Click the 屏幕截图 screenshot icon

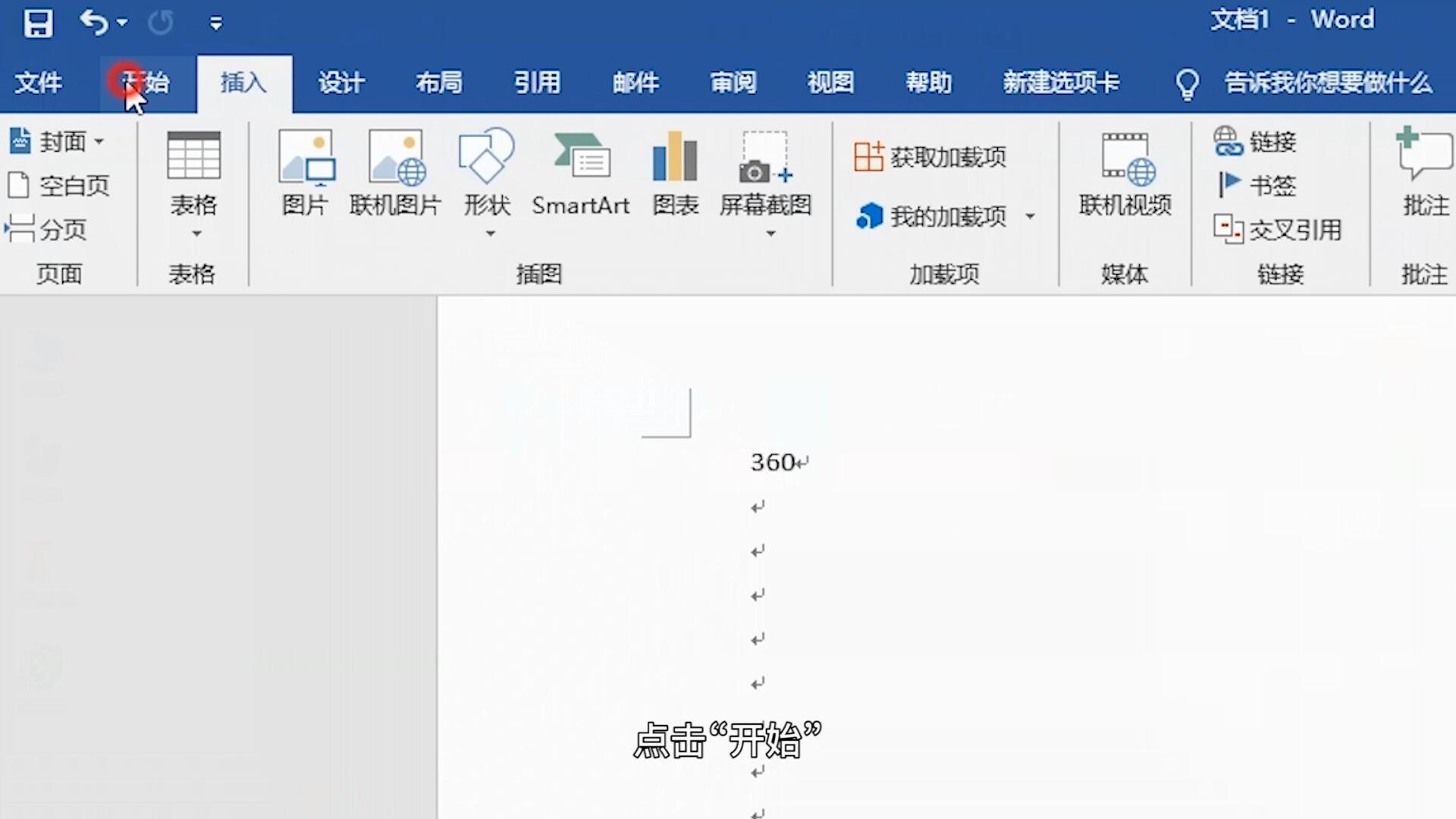pyautogui.click(x=766, y=158)
